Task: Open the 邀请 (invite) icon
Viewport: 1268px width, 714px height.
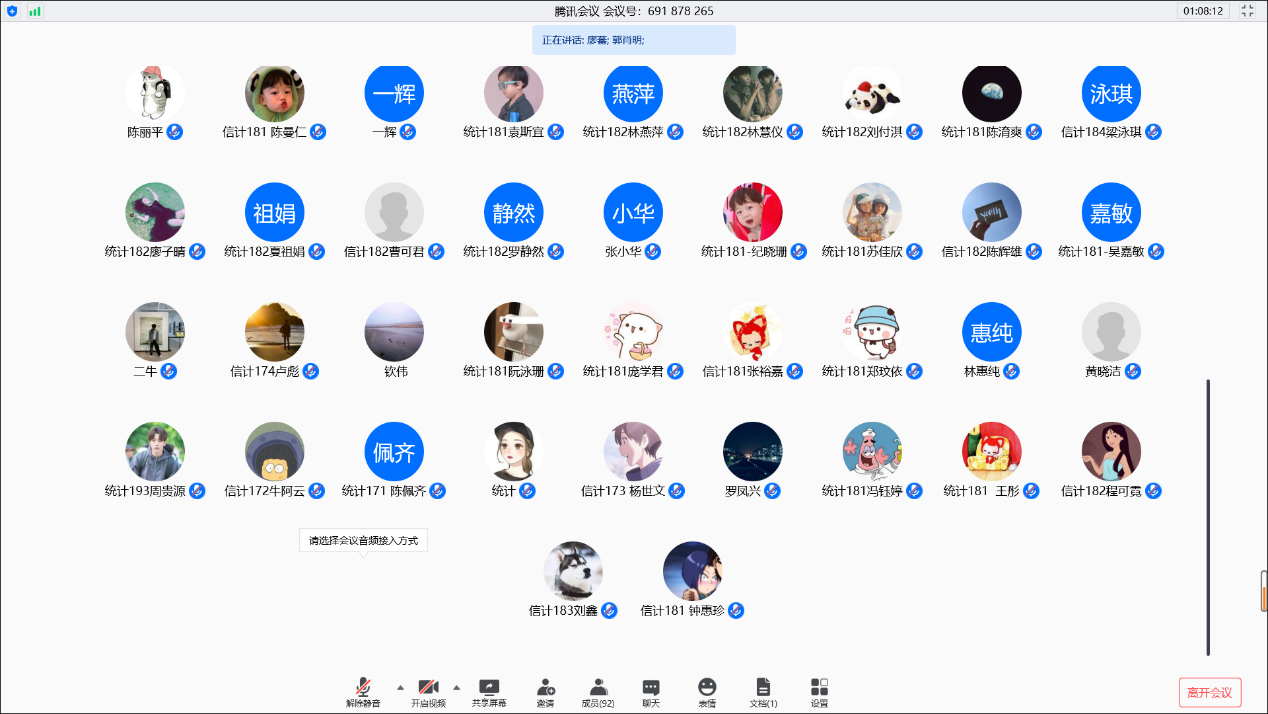Action: pyautogui.click(x=545, y=688)
